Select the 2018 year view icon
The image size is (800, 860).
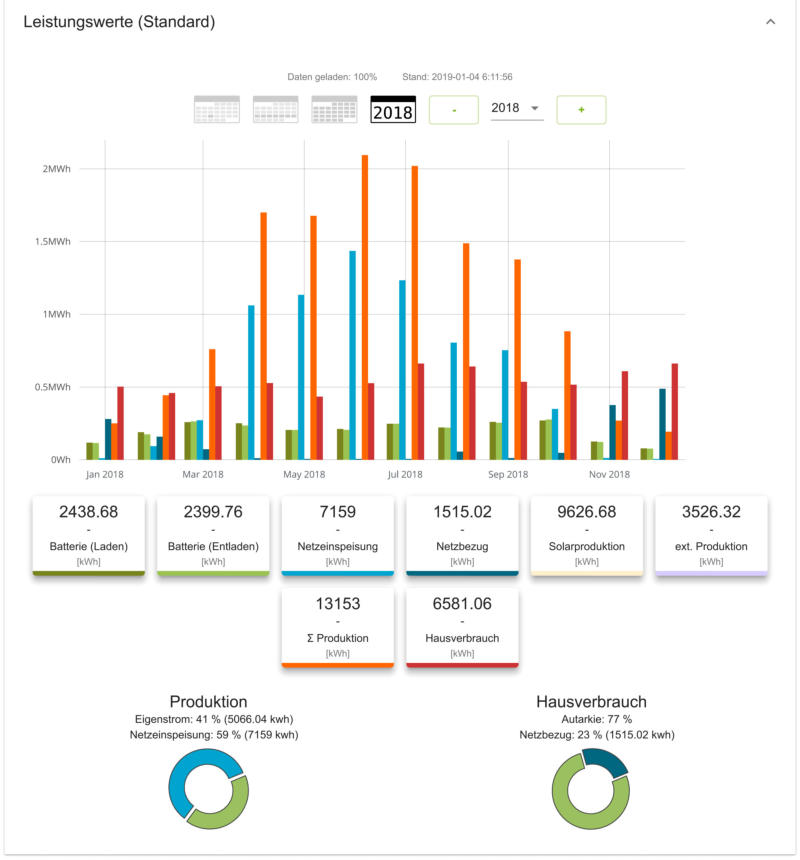click(393, 109)
